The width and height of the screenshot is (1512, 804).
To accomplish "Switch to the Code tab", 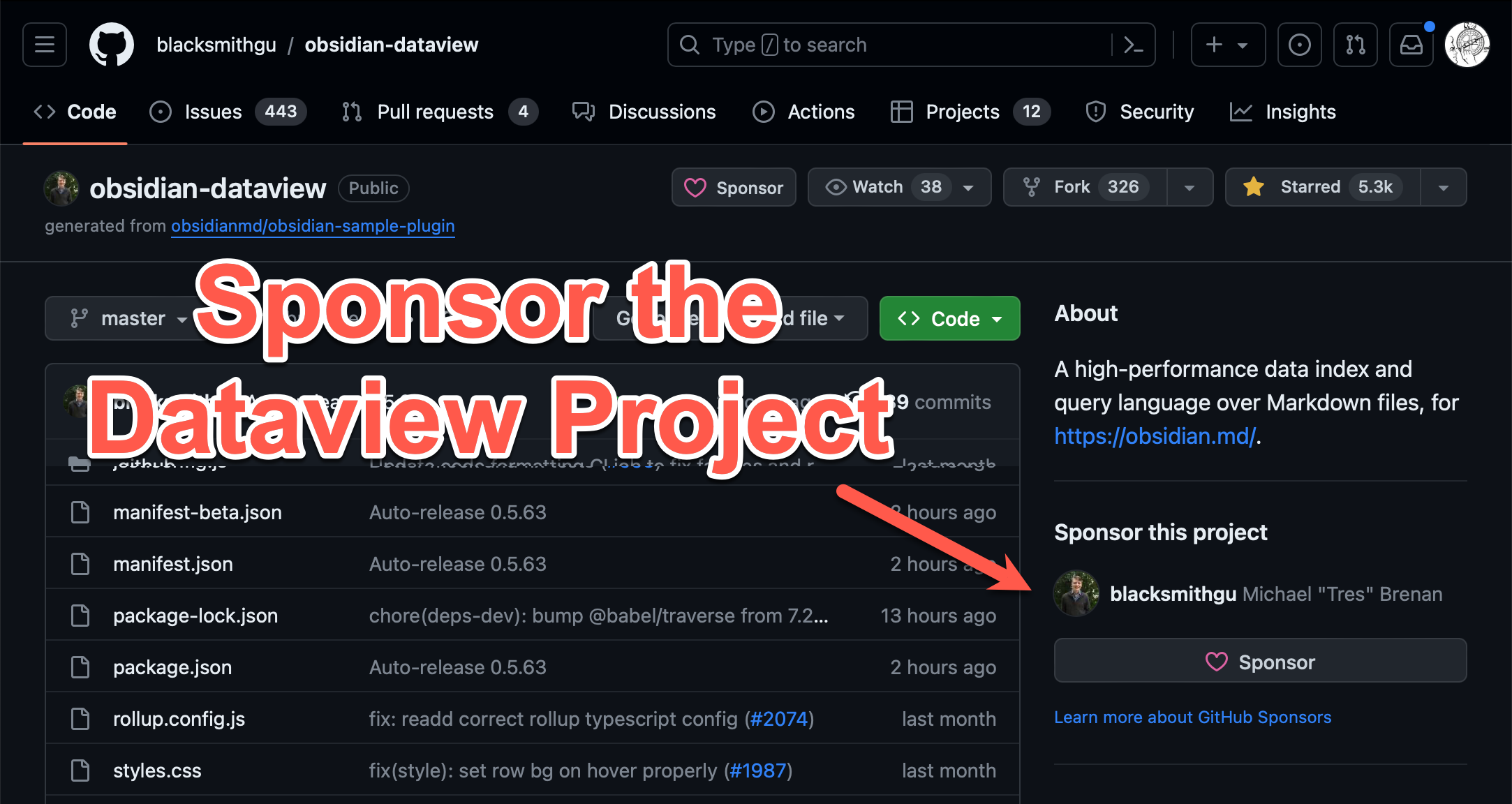I will click(75, 112).
